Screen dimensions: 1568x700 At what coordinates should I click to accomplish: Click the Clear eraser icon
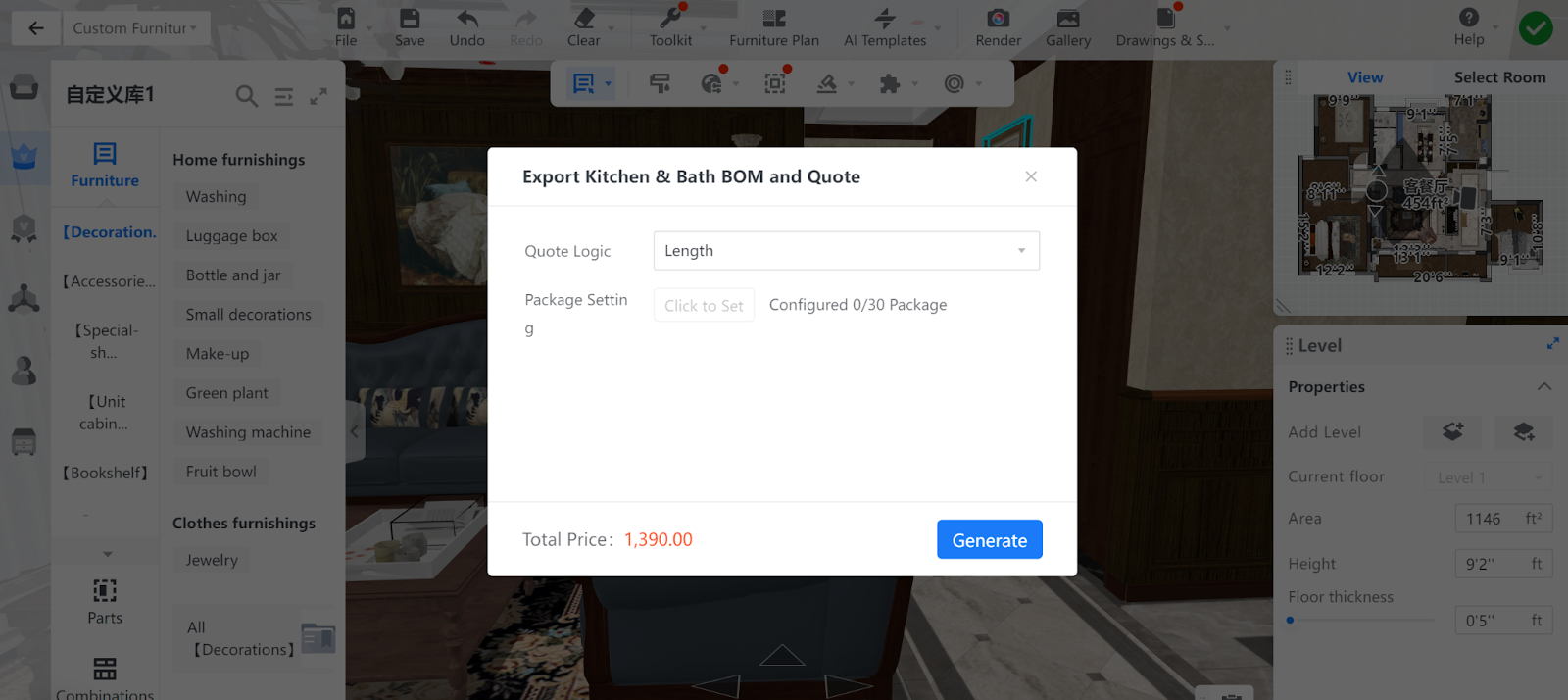(584, 19)
